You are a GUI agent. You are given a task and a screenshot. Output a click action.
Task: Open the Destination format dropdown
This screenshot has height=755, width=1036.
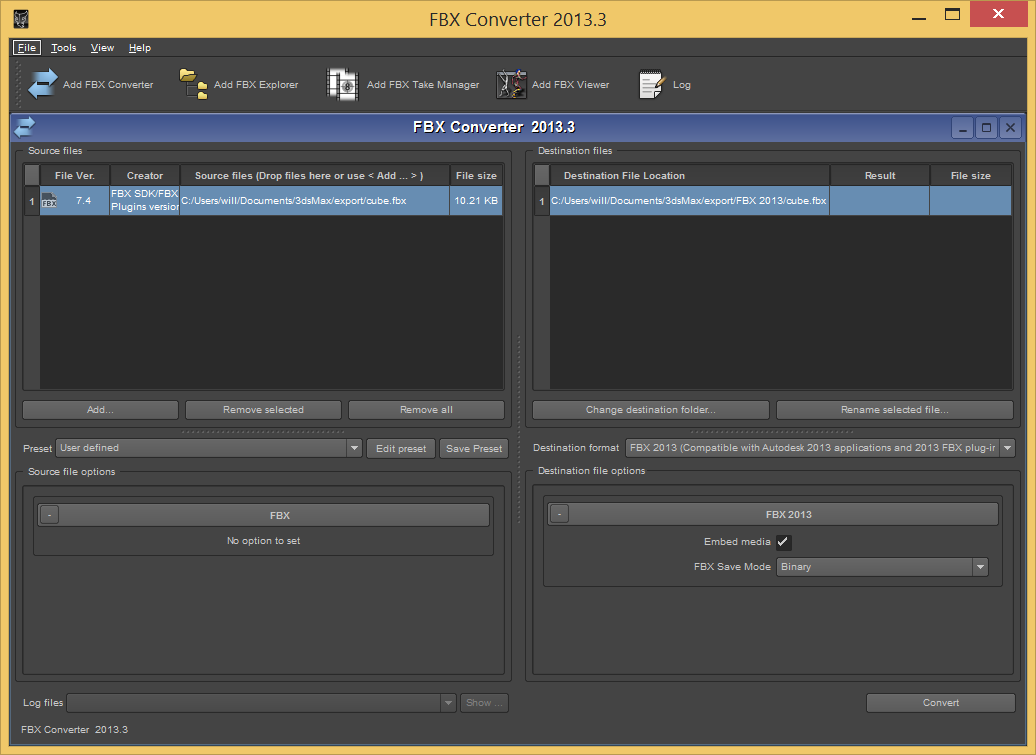coord(1008,448)
